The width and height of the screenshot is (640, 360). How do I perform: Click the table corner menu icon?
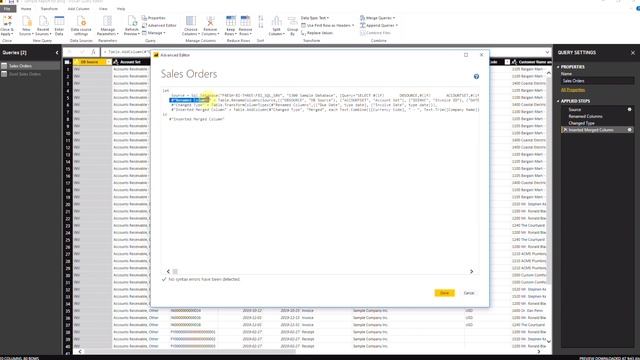click(67, 62)
